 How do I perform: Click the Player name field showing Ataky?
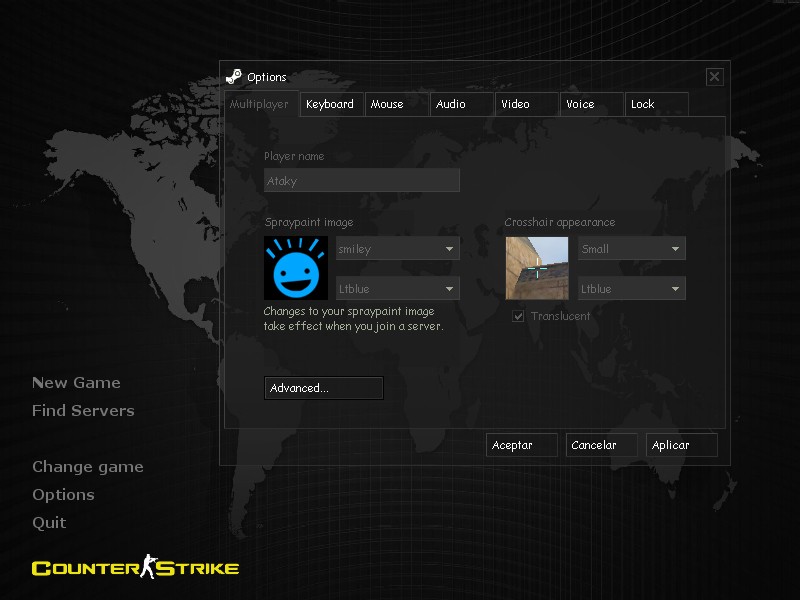pos(361,180)
